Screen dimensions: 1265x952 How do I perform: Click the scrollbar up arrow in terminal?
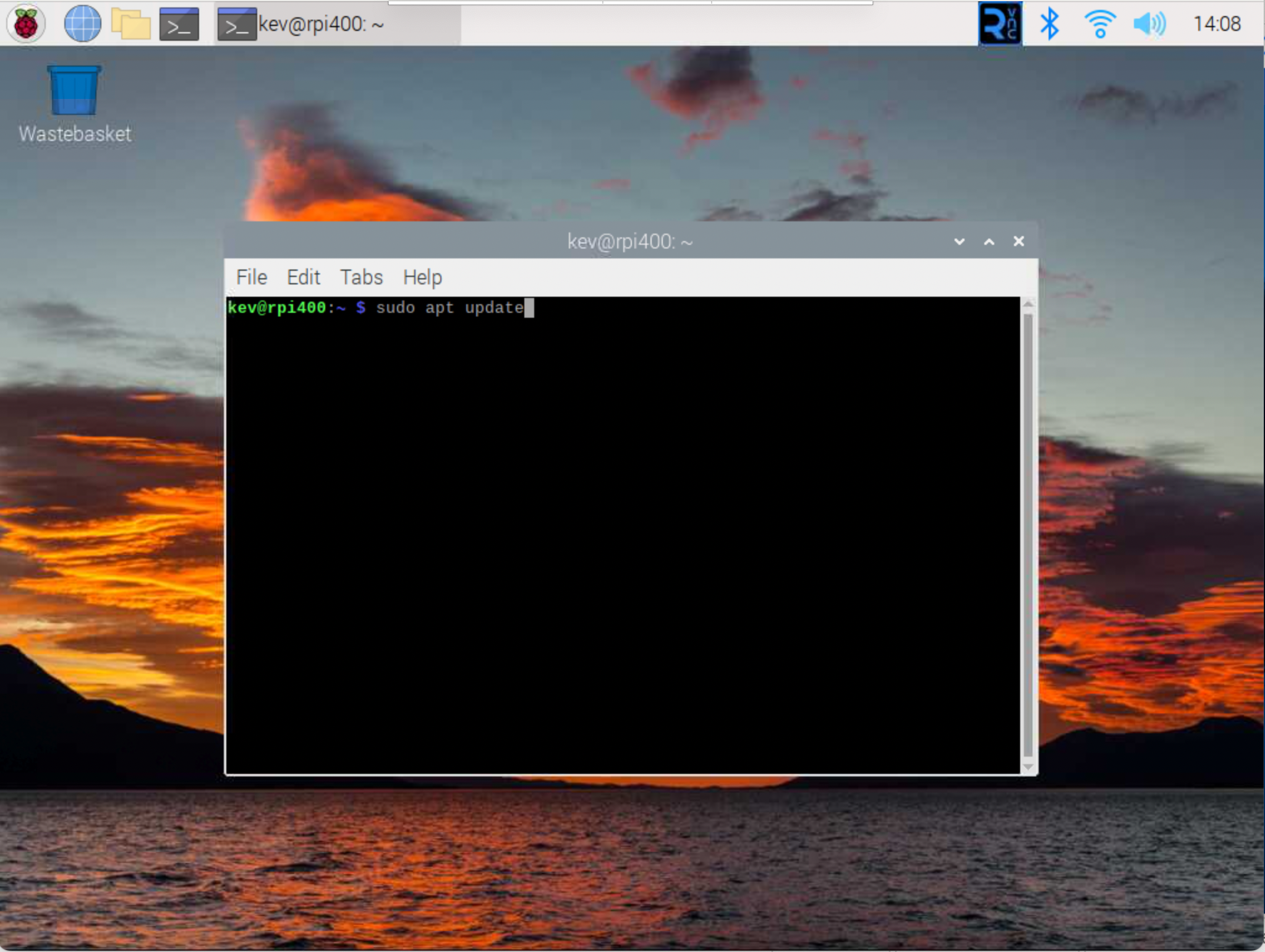(x=1028, y=304)
